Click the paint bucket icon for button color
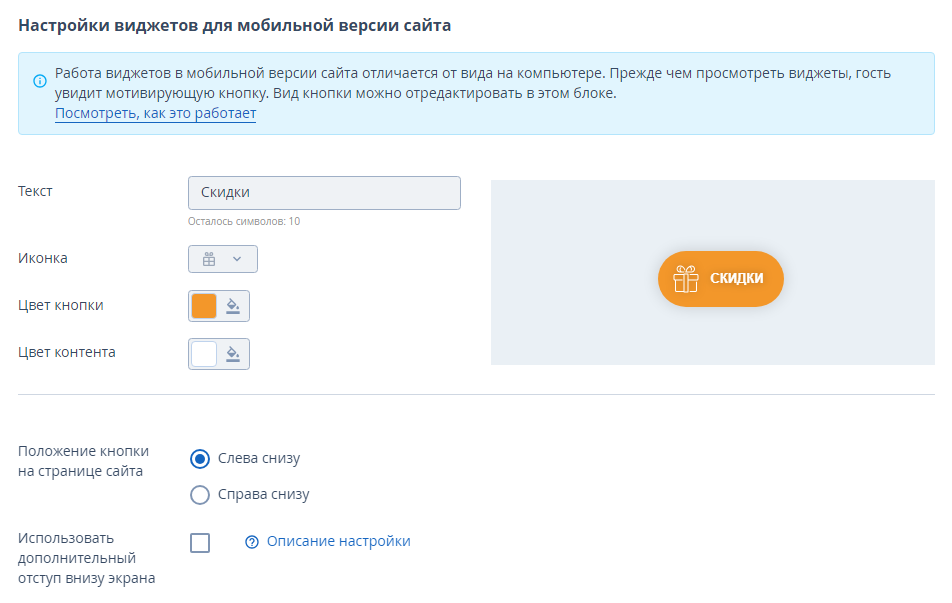952x603 pixels. [233, 306]
